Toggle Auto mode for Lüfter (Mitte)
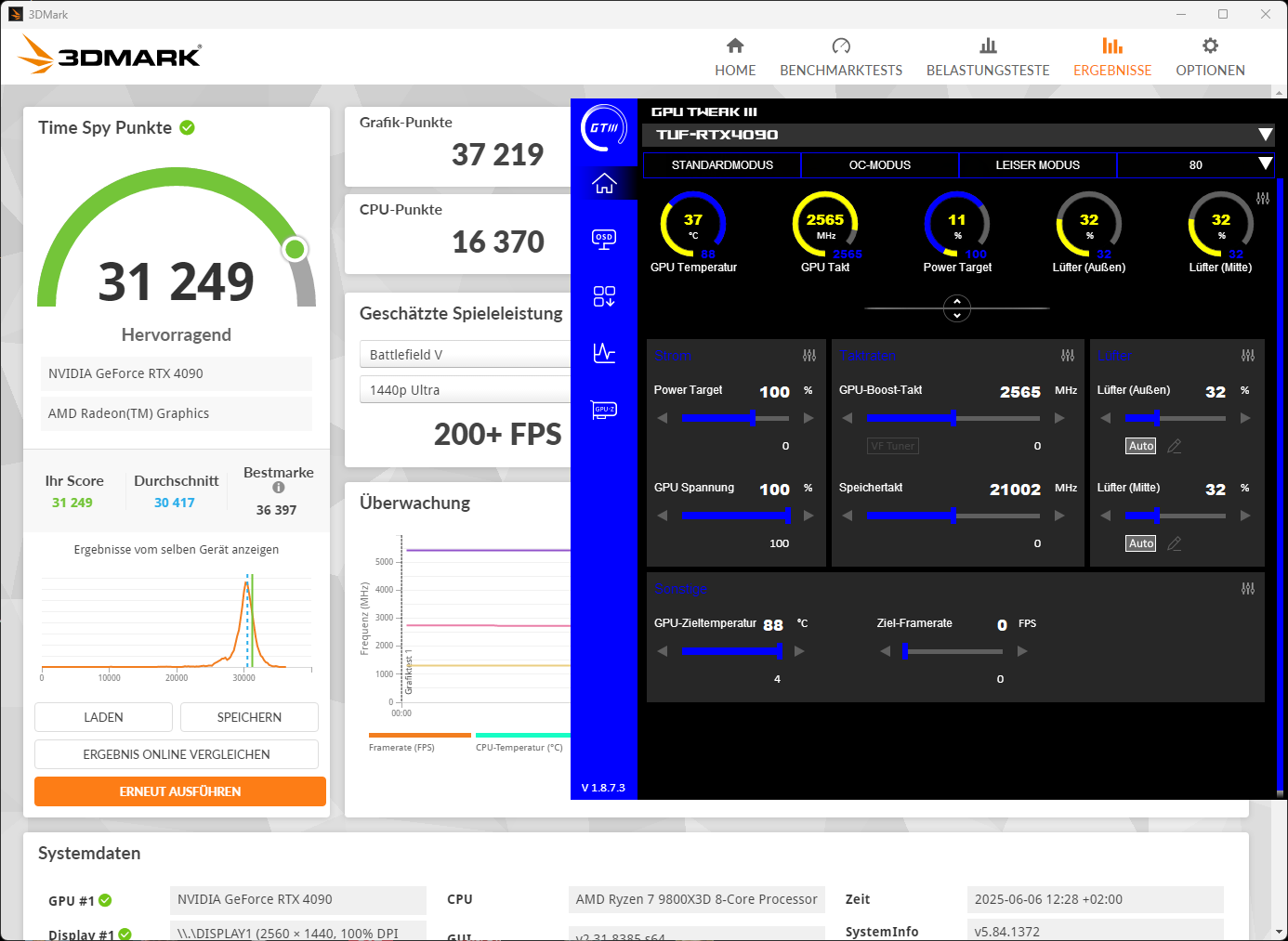The height and width of the screenshot is (941, 1288). 1141,543
